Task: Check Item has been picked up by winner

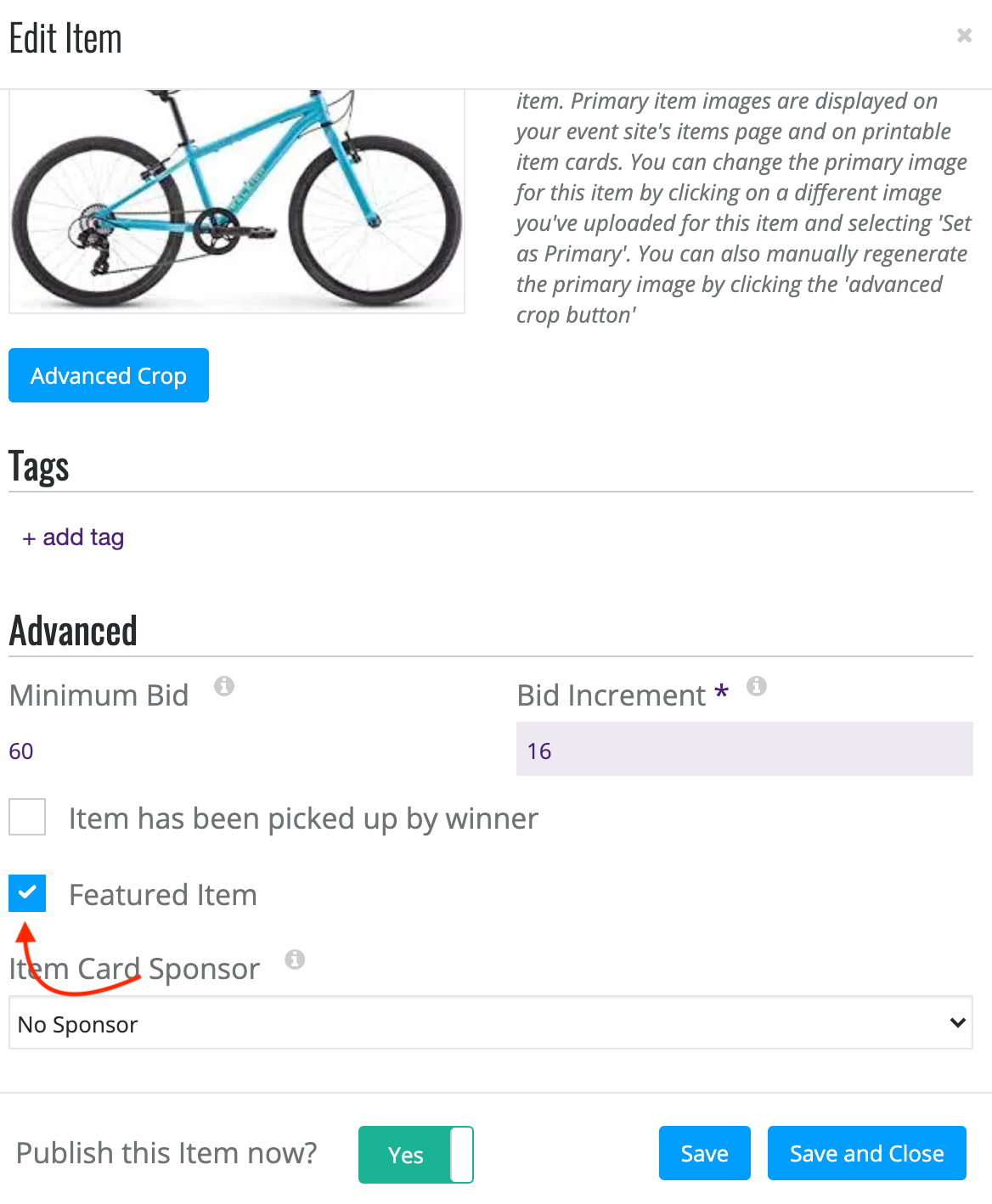Action: (27, 817)
